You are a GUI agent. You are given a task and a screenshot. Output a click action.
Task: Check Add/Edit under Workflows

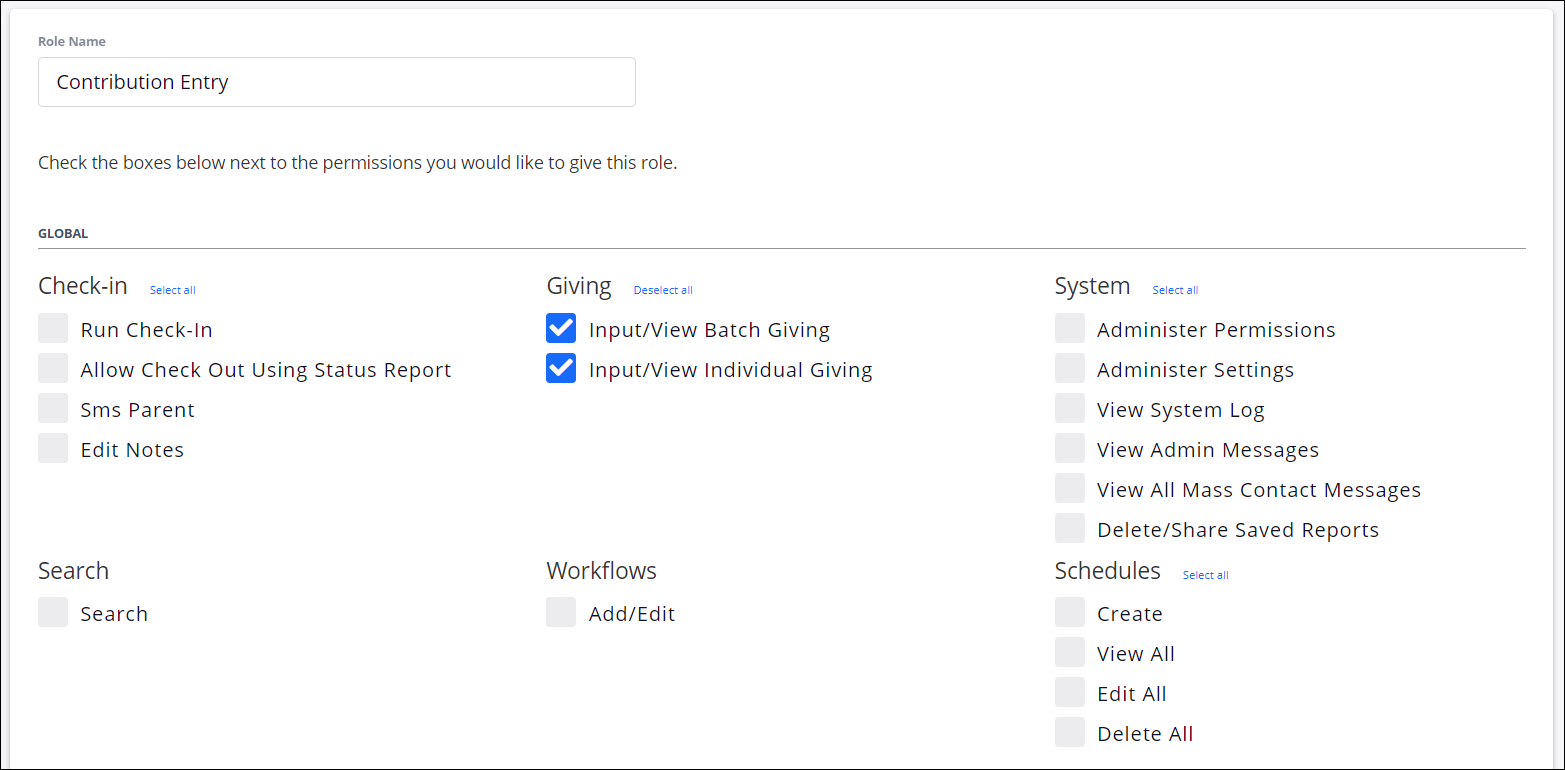(x=561, y=612)
